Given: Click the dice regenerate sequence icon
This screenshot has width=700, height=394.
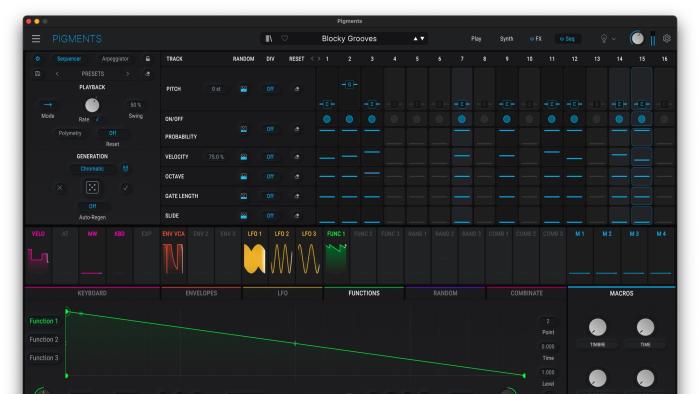Looking at the screenshot, I should tap(92, 187).
